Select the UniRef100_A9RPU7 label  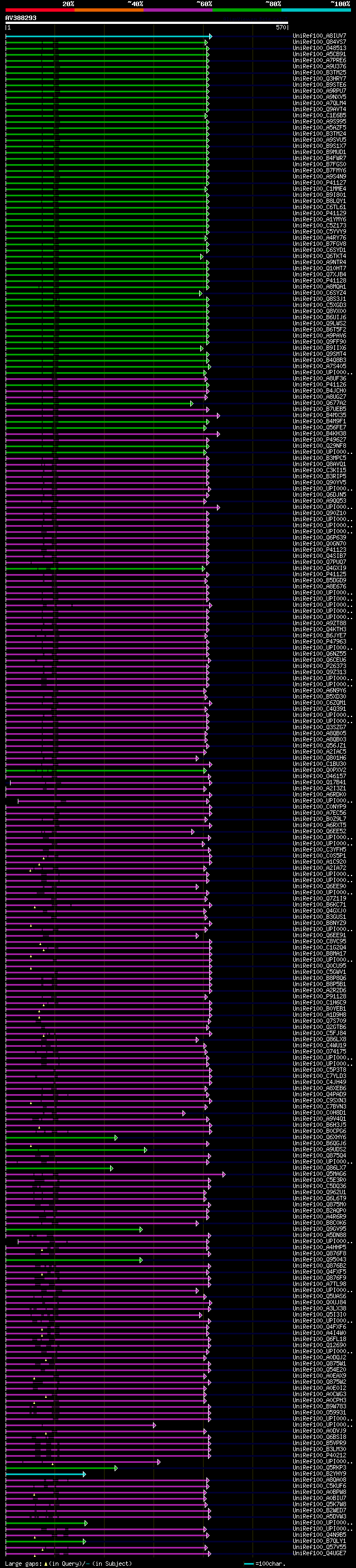pyautogui.click(x=319, y=91)
